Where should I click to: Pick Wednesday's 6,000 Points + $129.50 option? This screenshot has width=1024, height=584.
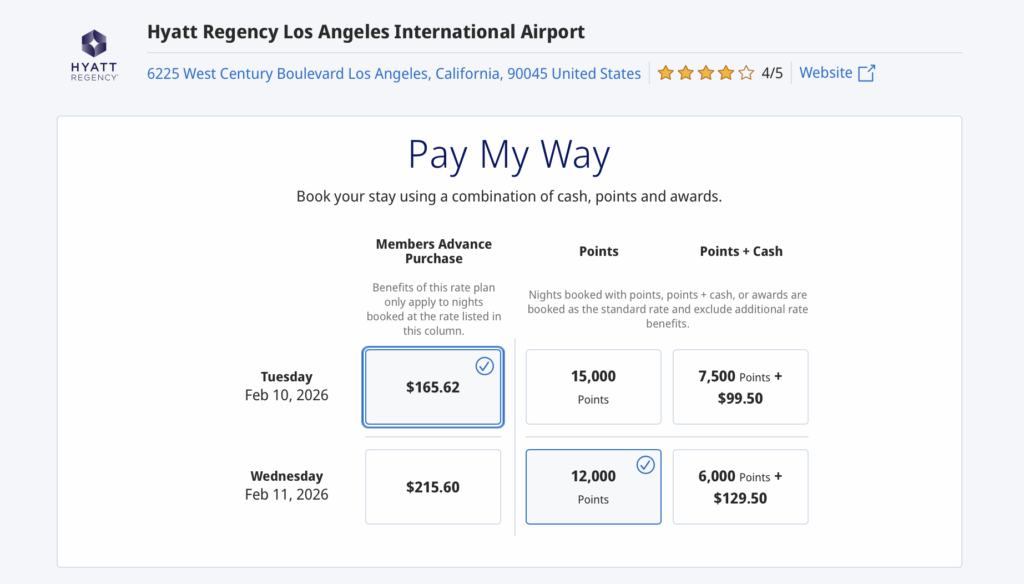coord(740,487)
